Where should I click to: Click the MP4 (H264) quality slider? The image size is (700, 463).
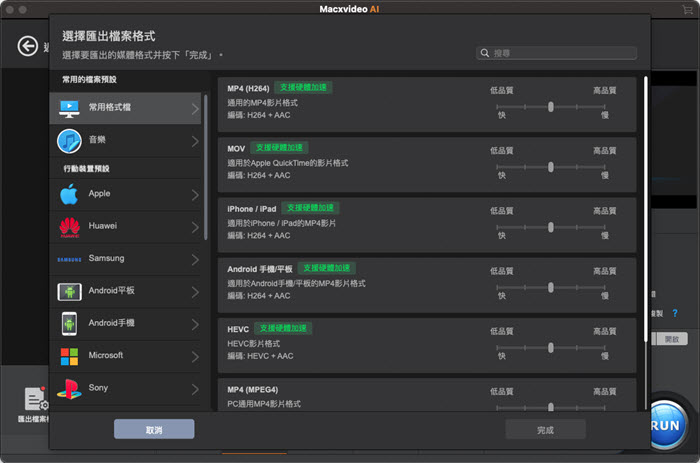[550, 107]
